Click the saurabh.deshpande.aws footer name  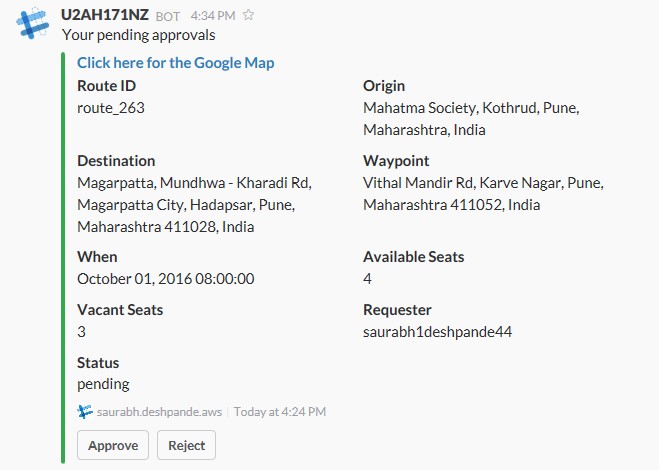point(159,412)
